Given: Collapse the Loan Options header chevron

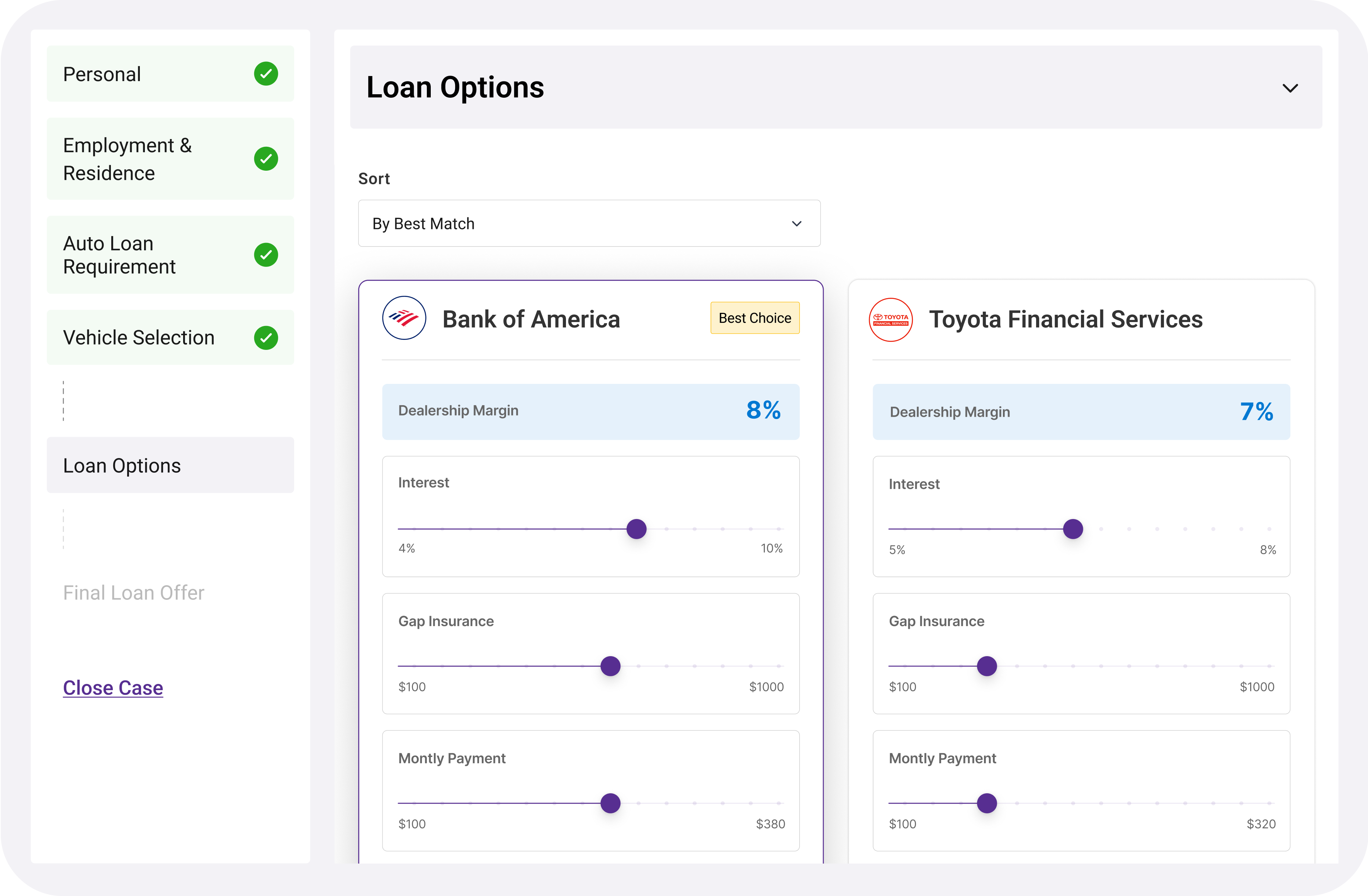Looking at the screenshot, I should (1290, 88).
